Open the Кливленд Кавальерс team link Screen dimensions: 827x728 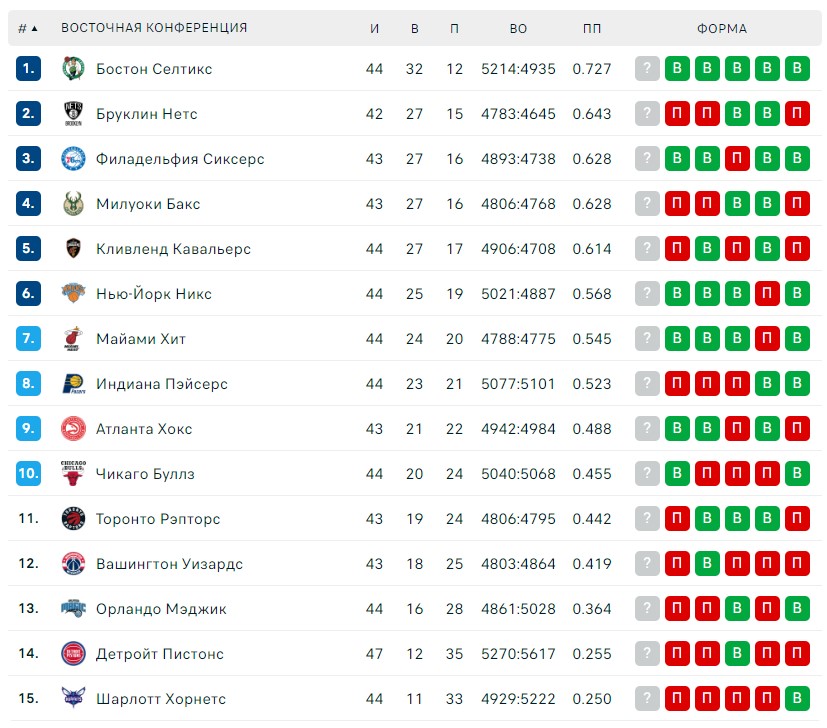point(174,248)
